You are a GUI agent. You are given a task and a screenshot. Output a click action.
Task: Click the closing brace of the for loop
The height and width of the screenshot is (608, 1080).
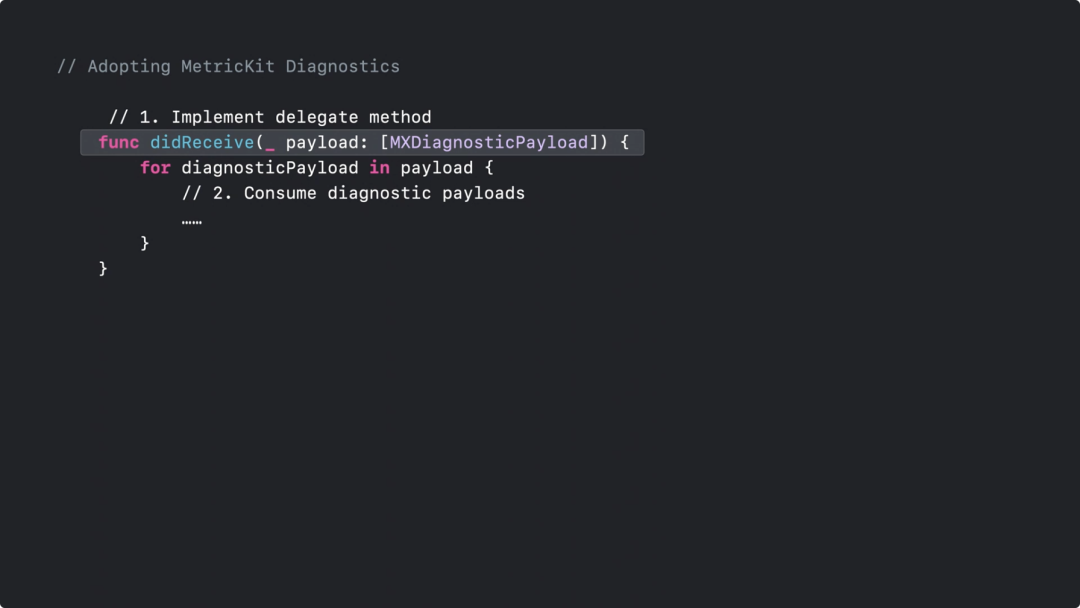point(145,243)
